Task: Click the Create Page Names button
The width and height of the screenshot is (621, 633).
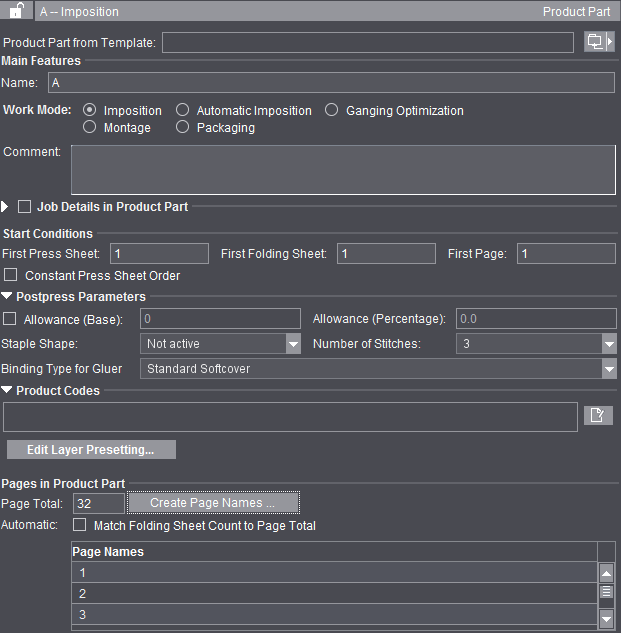Action: [x=212, y=503]
